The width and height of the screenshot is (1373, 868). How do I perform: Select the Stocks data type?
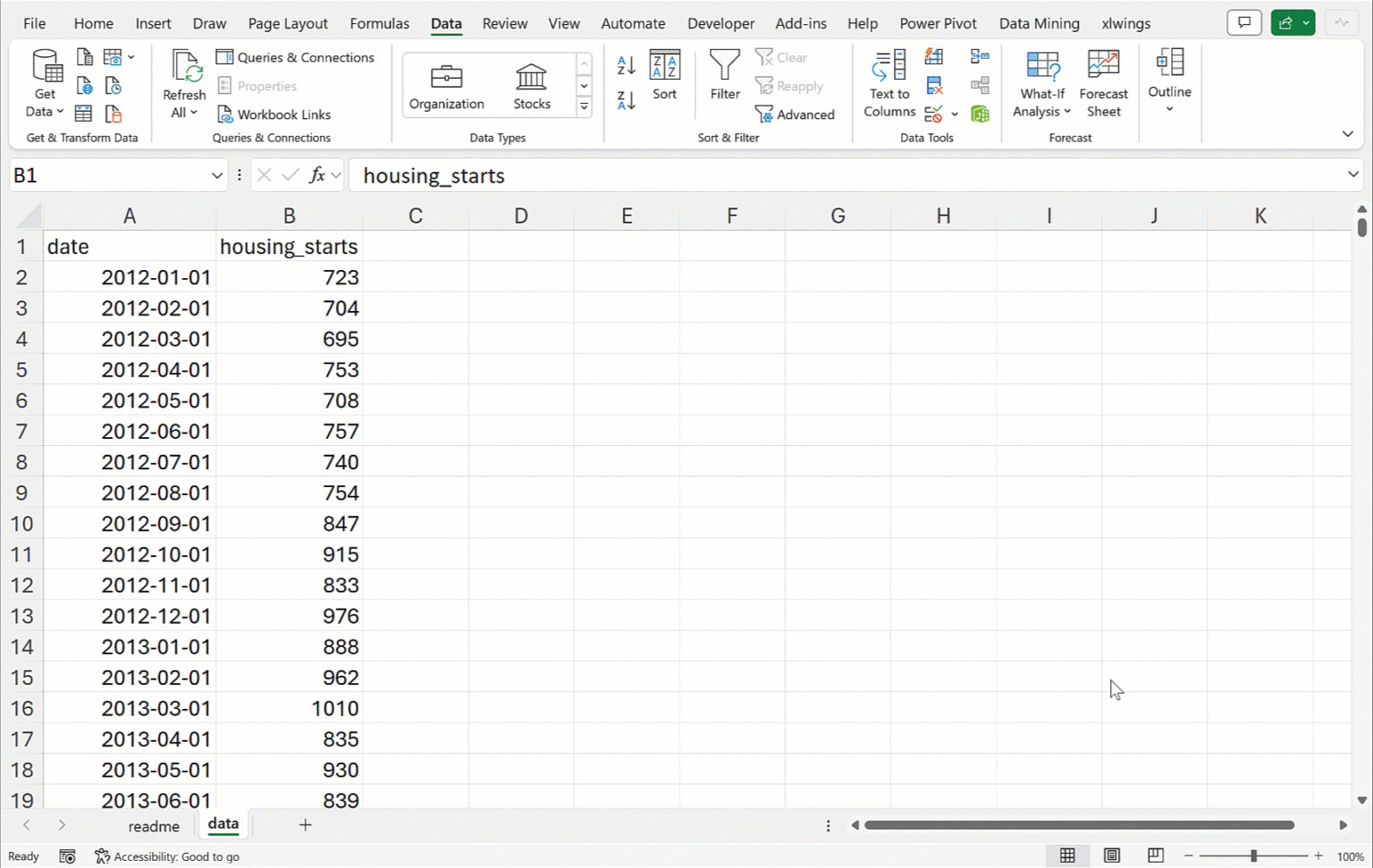532,87
